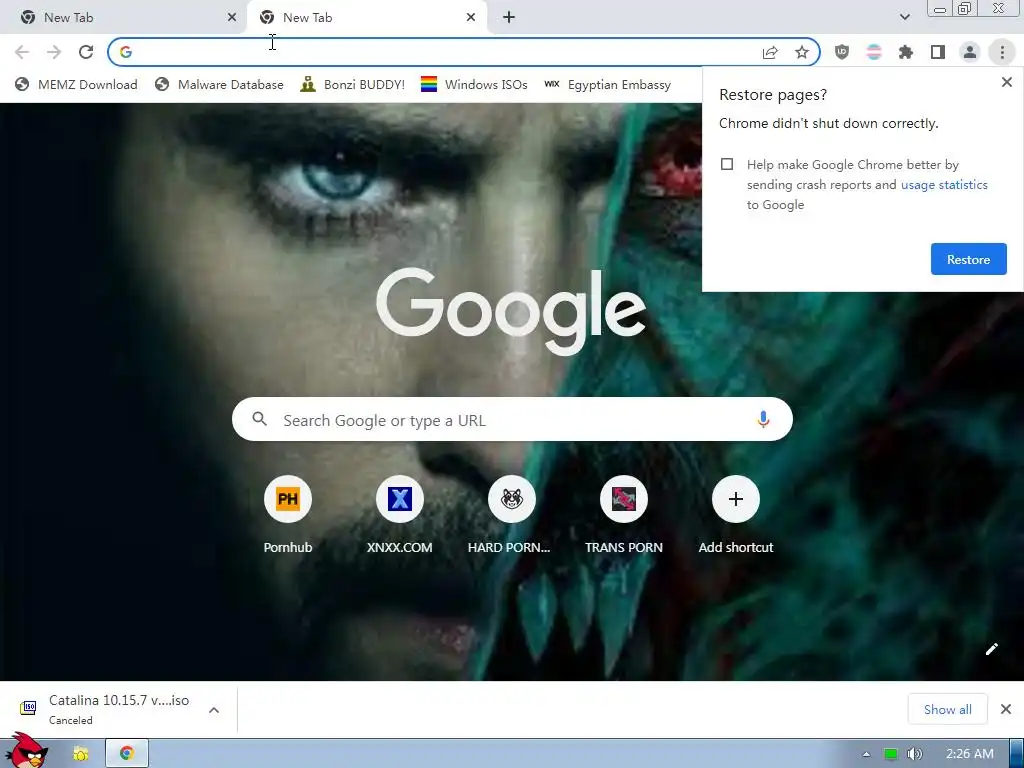Click the taskbar clock 2:26 AM
The image size is (1024, 768).
click(x=969, y=754)
